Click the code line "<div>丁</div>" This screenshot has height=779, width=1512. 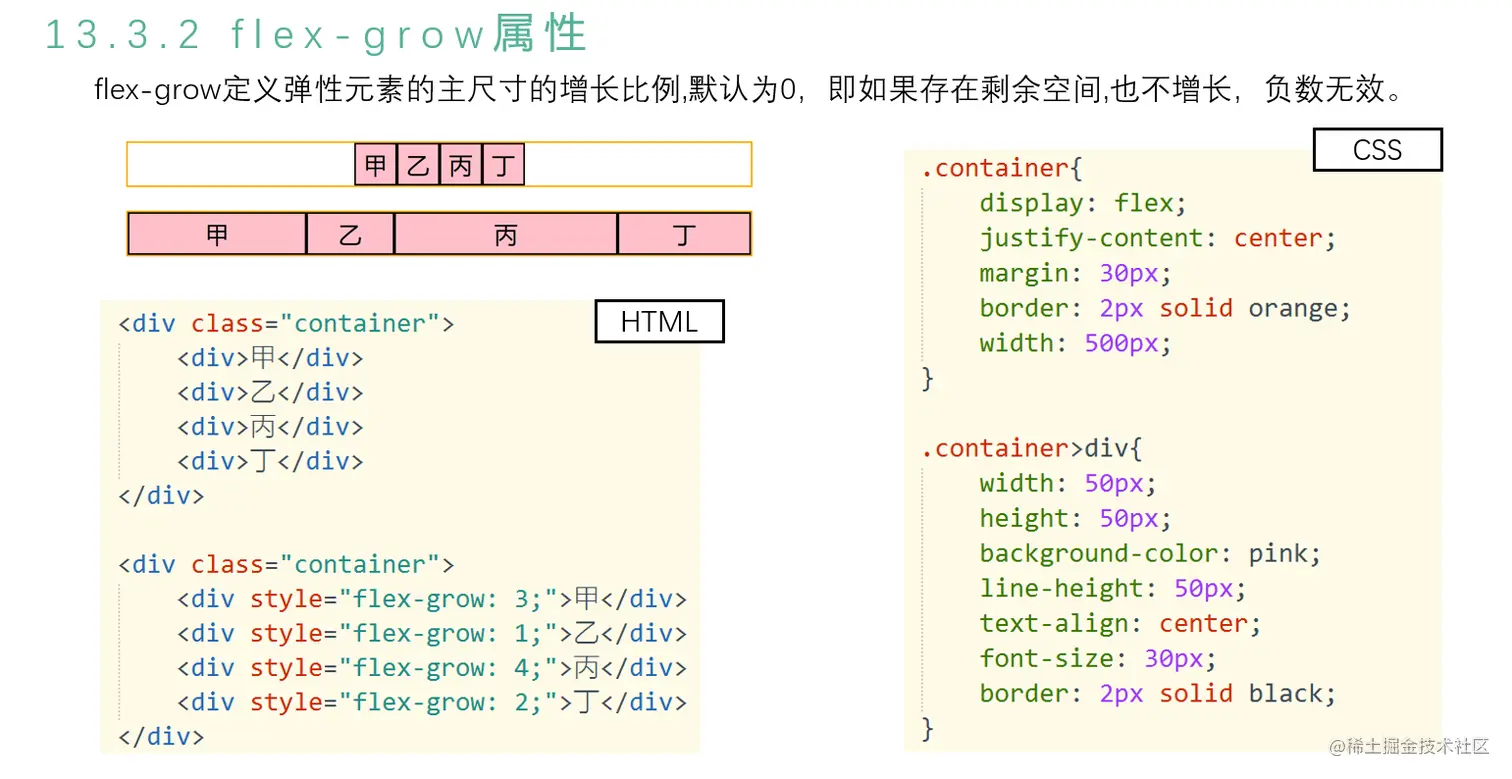270,461
